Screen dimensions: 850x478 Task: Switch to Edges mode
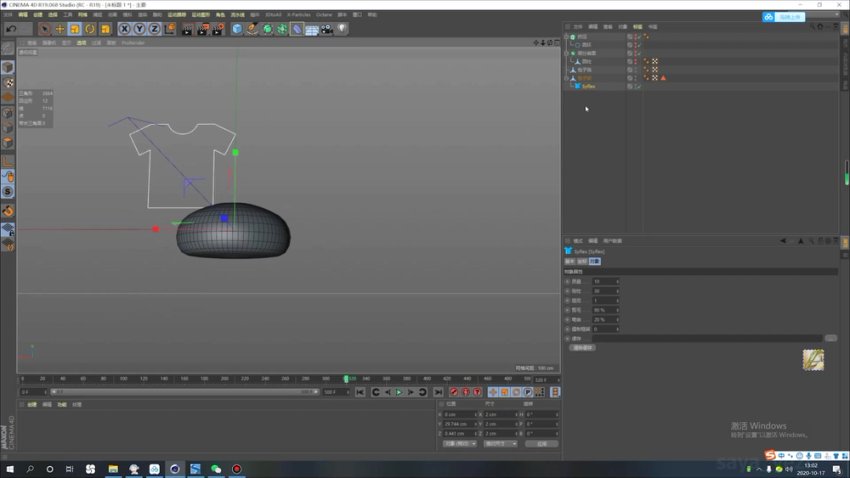tap(8, 127)
